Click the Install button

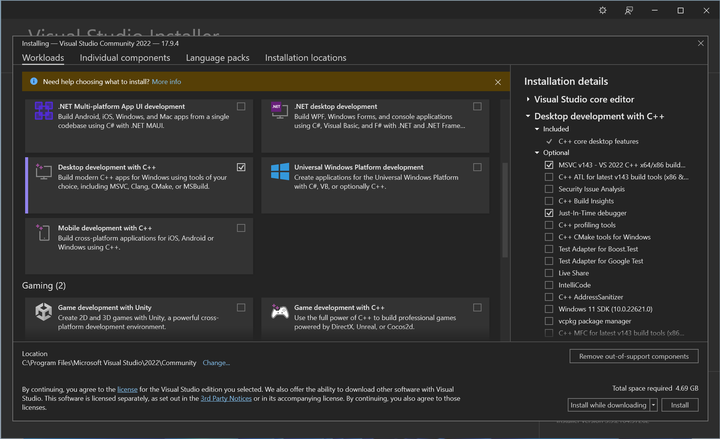(x=679, y=405)
